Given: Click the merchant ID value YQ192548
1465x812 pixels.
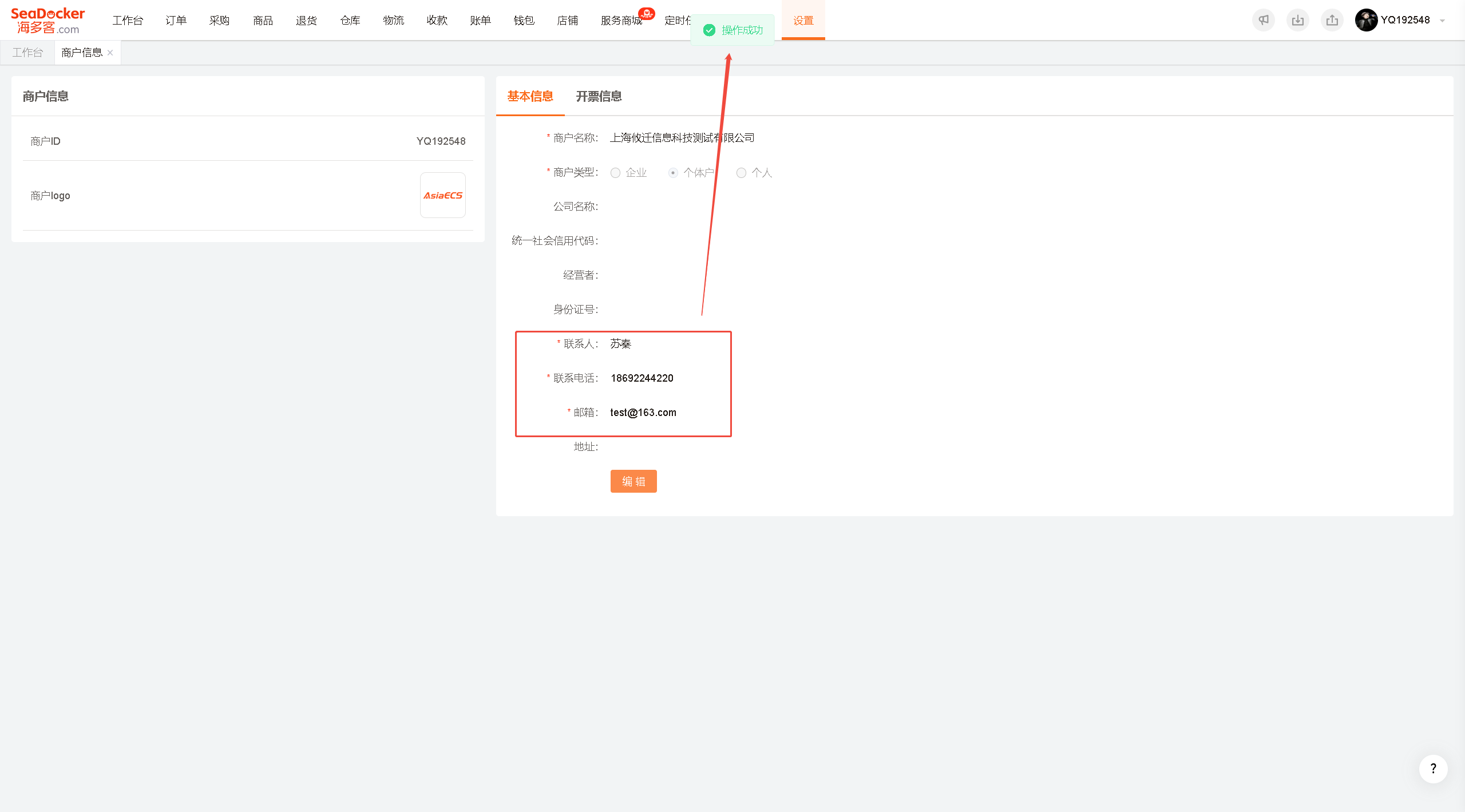Looking at the screenshot, I should [x=441, y=141].
